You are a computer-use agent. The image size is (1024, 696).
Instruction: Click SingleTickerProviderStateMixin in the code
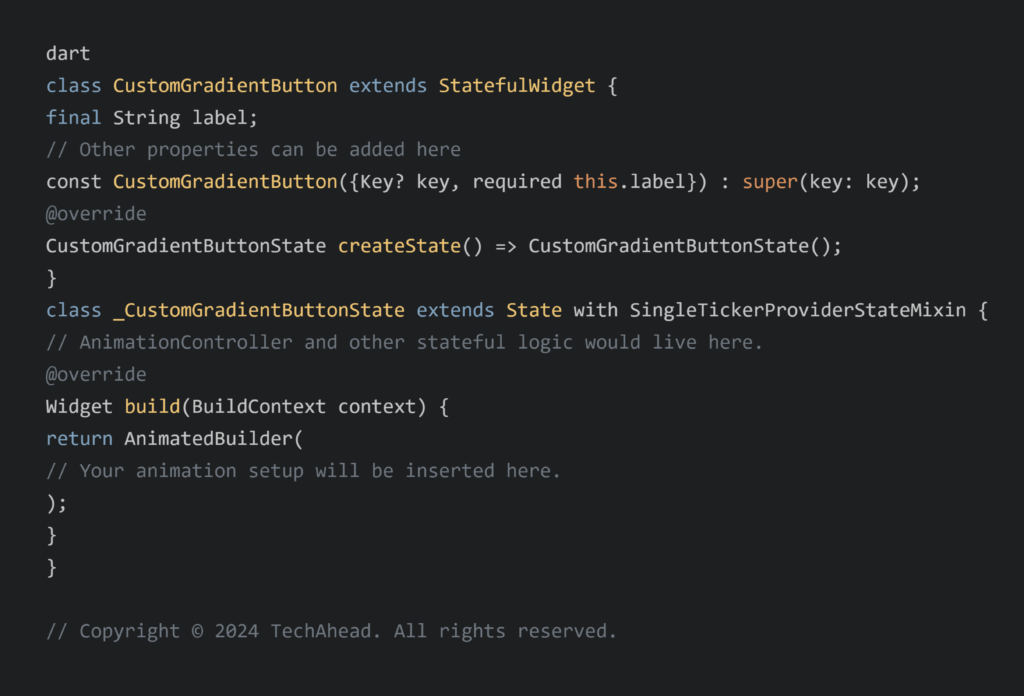click(x=797, y=310)
